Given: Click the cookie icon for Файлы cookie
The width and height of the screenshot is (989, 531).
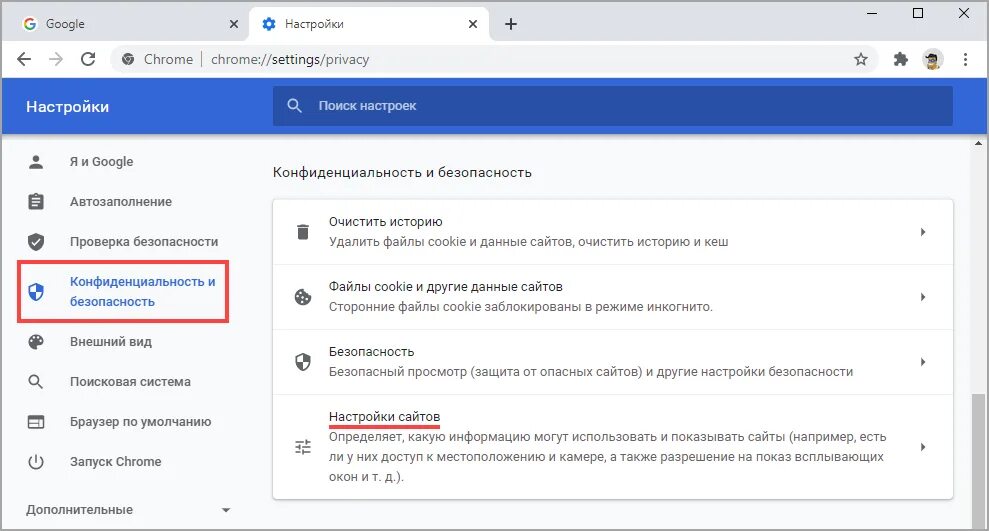Looking at the screenshot, I should coord(303,297).
